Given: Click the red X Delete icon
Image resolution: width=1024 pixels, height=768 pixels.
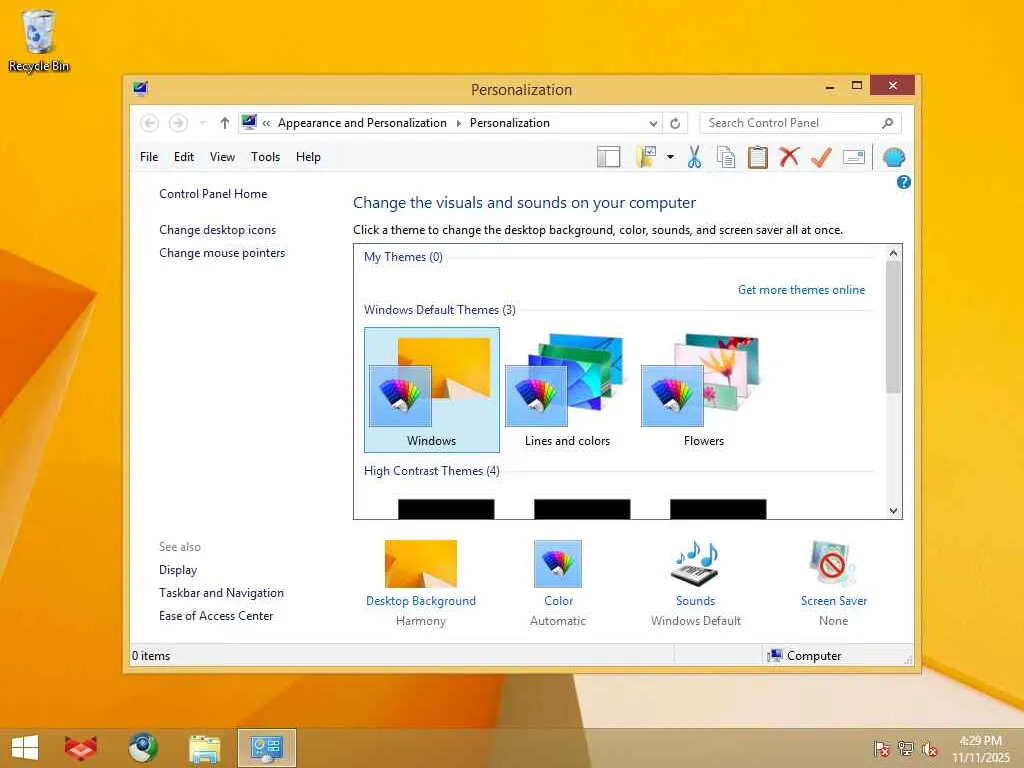Looking at the screenshot, I should click(x=790, y=157).
